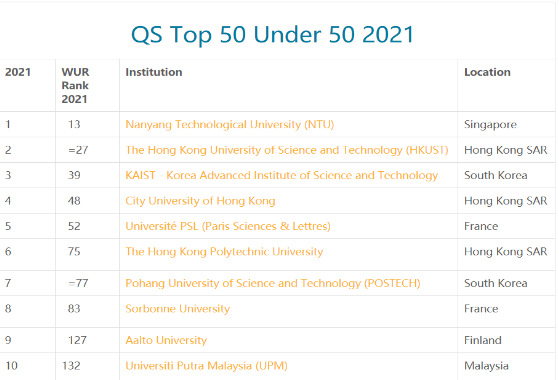The image size is (559, 380).
Task: Click the Location column header
Action: click(x=487, y=72)
